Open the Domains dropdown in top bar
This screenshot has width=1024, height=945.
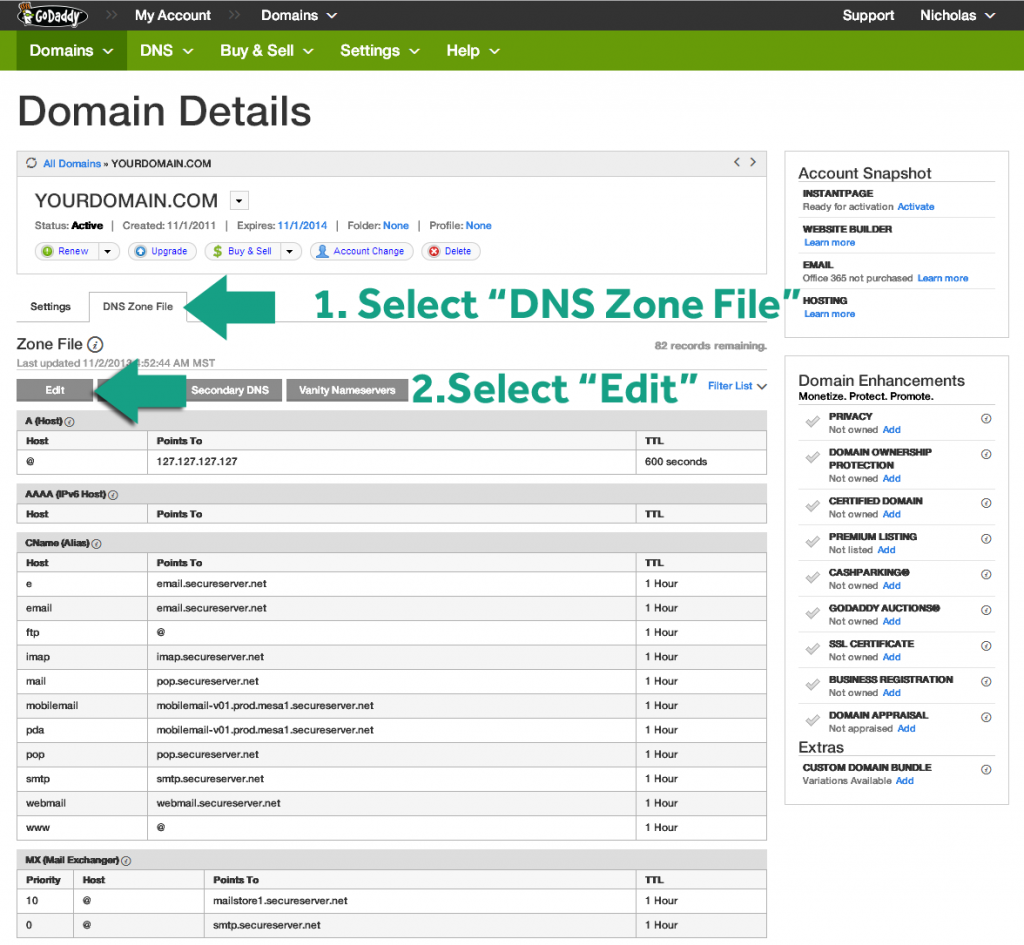299,15
